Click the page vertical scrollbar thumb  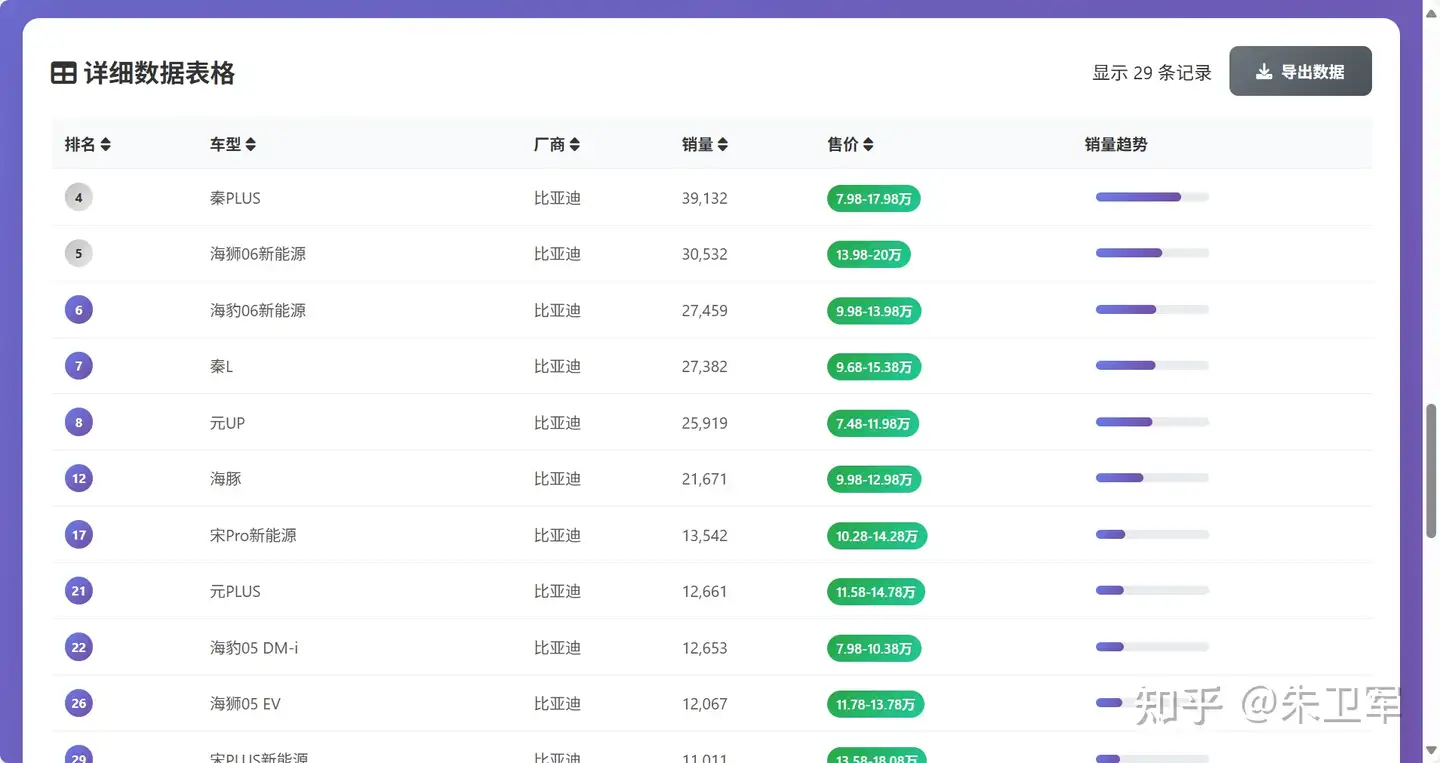tap(1431, 471)
